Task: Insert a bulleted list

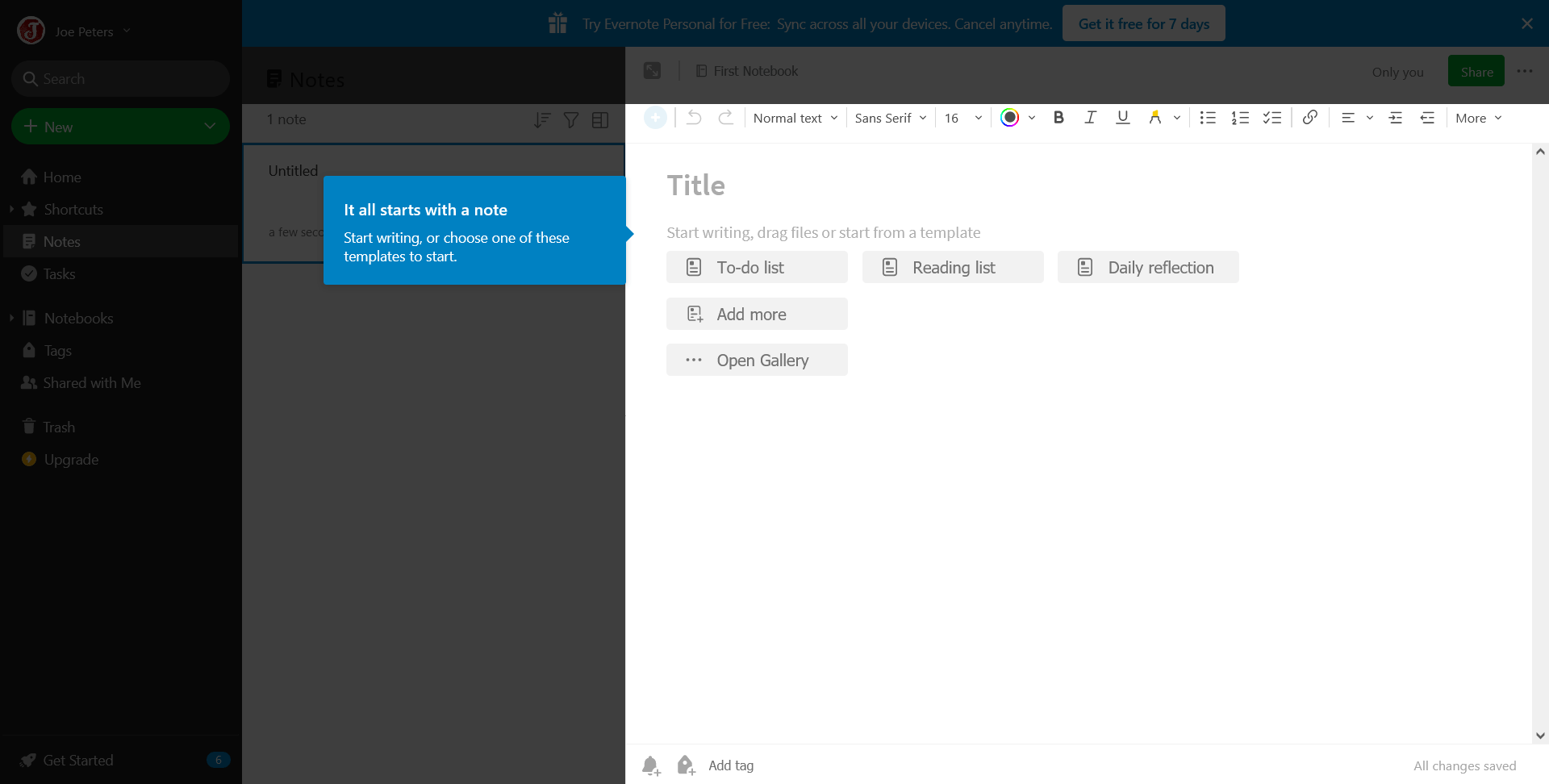Action: (x=1208, y=118)
